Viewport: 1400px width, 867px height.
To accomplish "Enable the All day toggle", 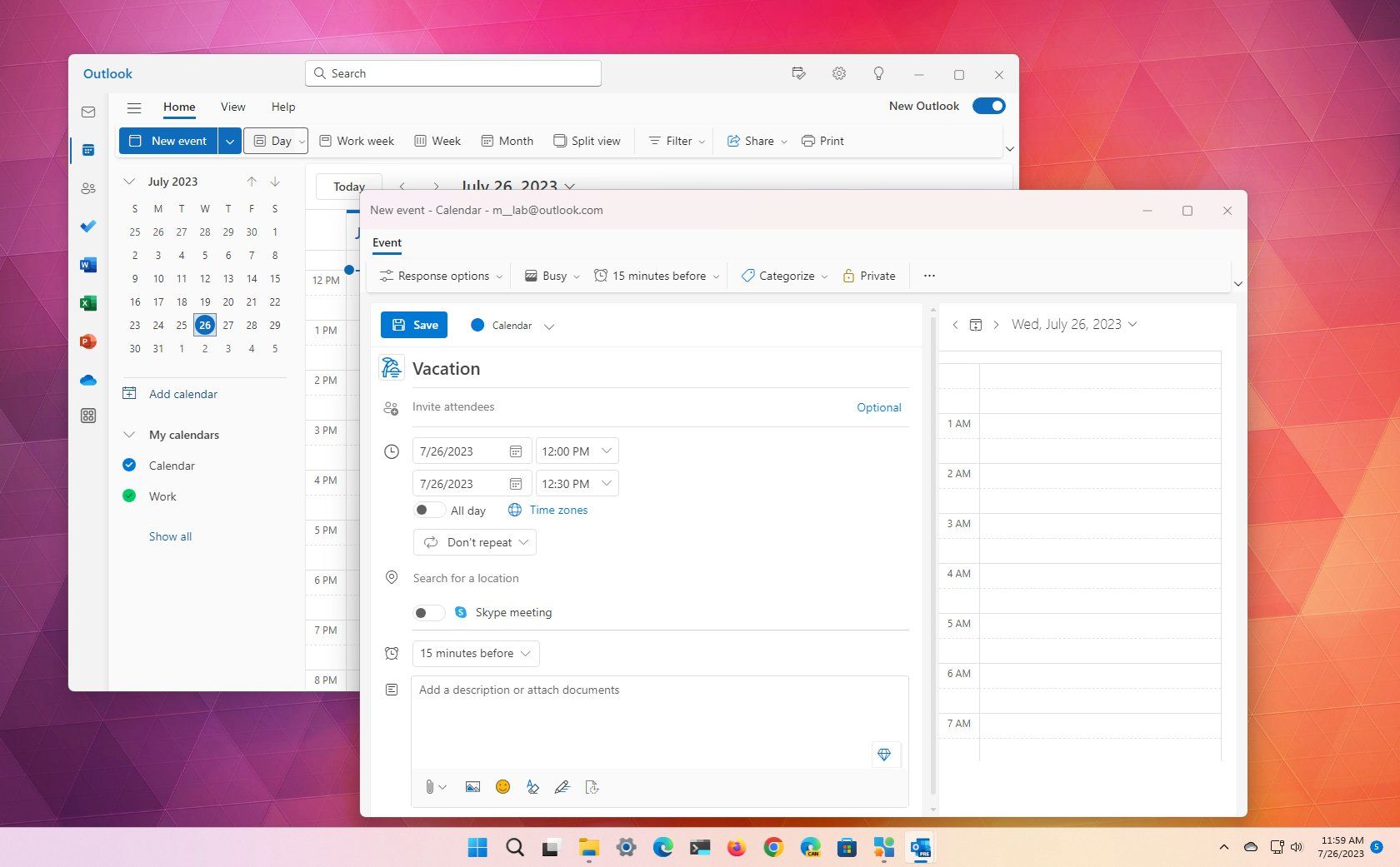I will coord(428,510).
